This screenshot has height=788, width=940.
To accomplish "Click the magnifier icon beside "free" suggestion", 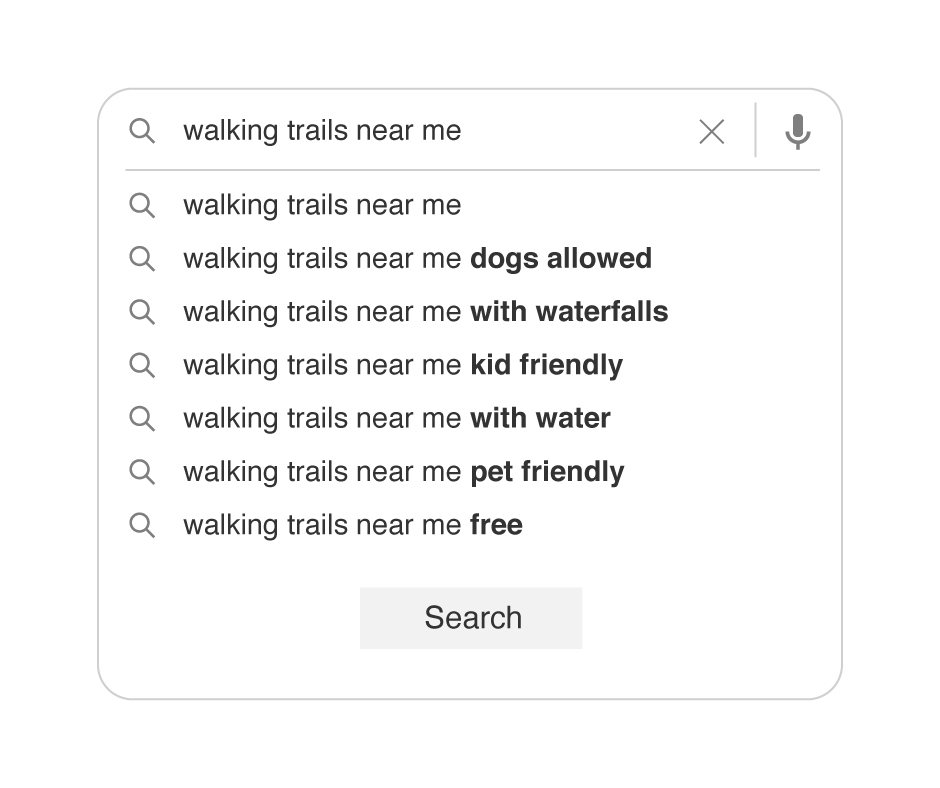I will 142,525.
